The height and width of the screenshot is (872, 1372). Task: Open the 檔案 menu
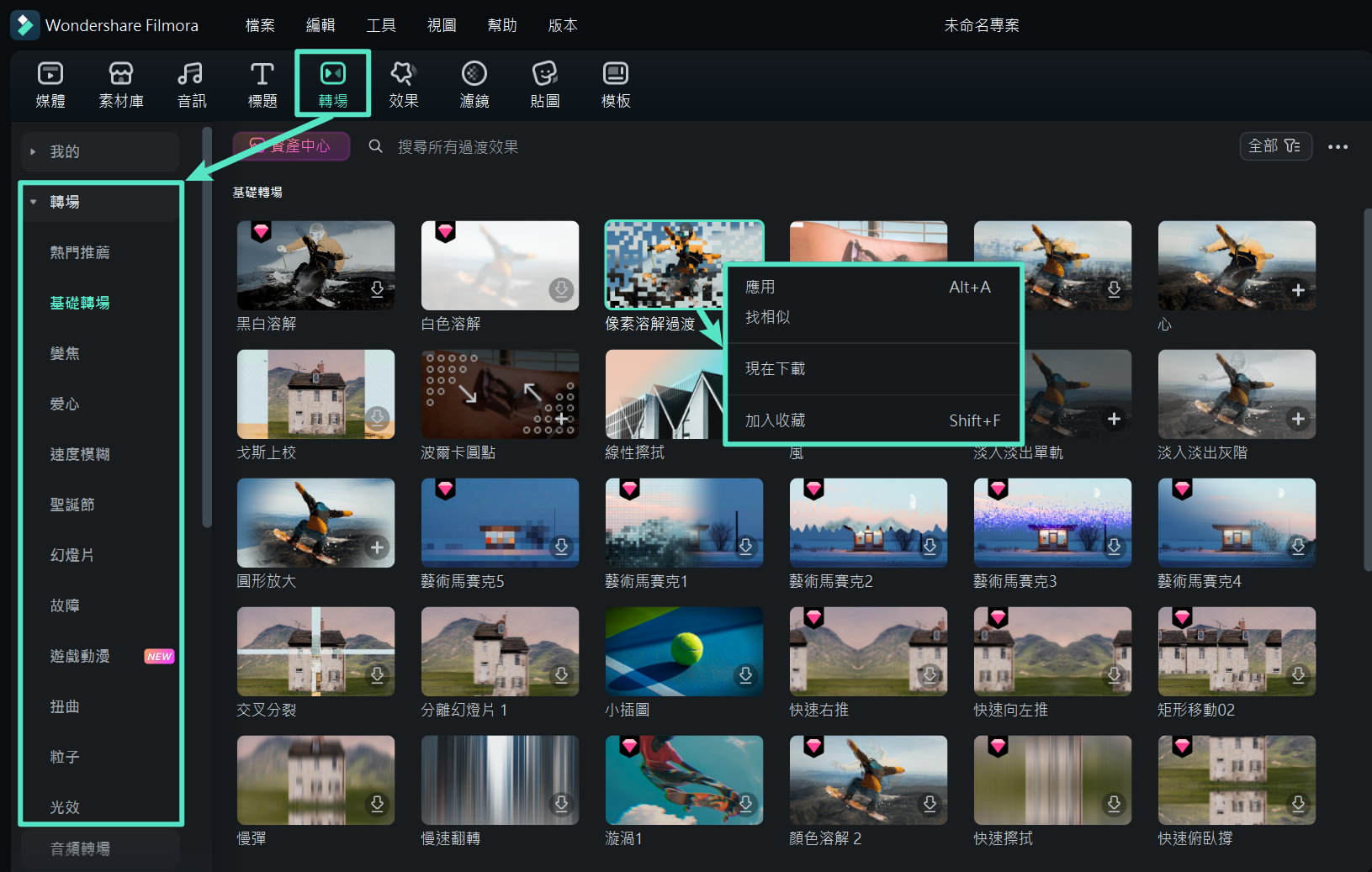(x=260, y=25)
